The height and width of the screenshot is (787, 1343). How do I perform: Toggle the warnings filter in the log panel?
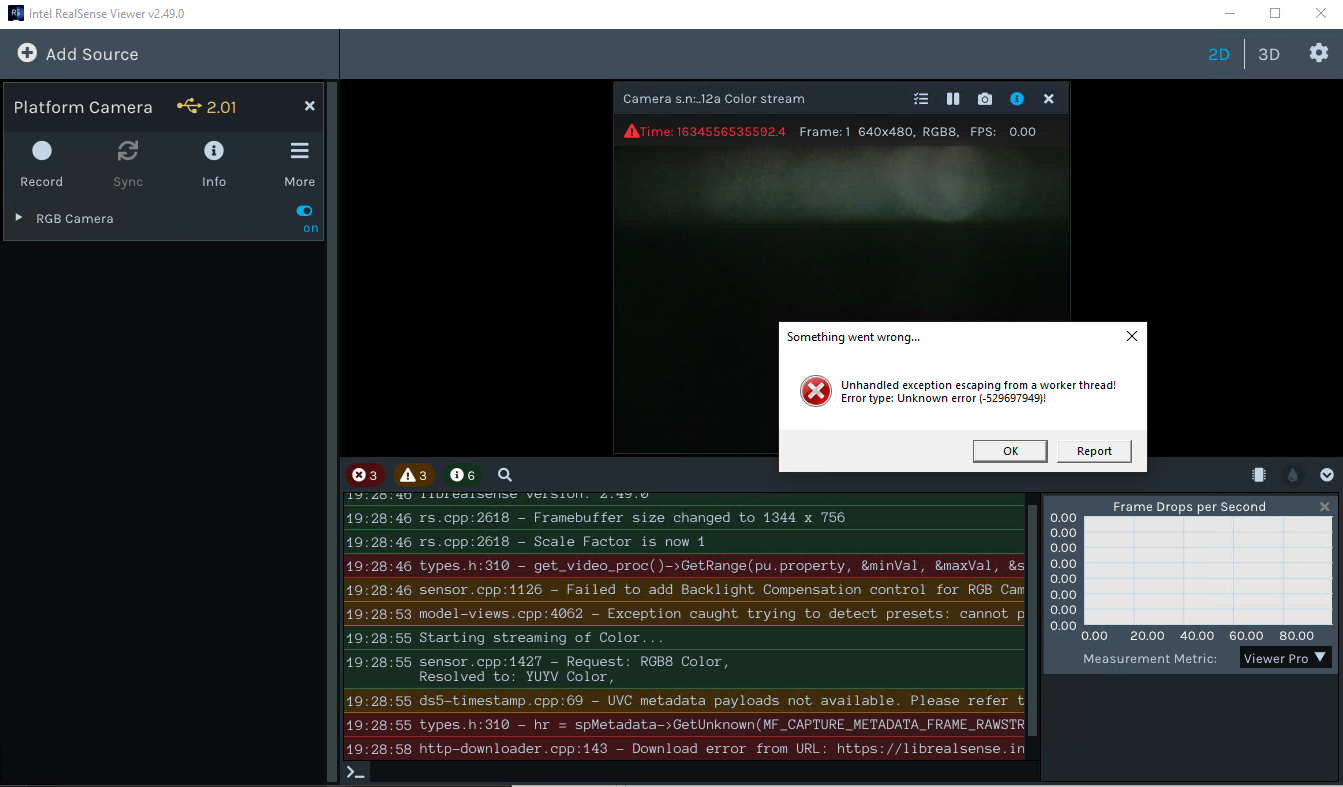tap(413, 475)
